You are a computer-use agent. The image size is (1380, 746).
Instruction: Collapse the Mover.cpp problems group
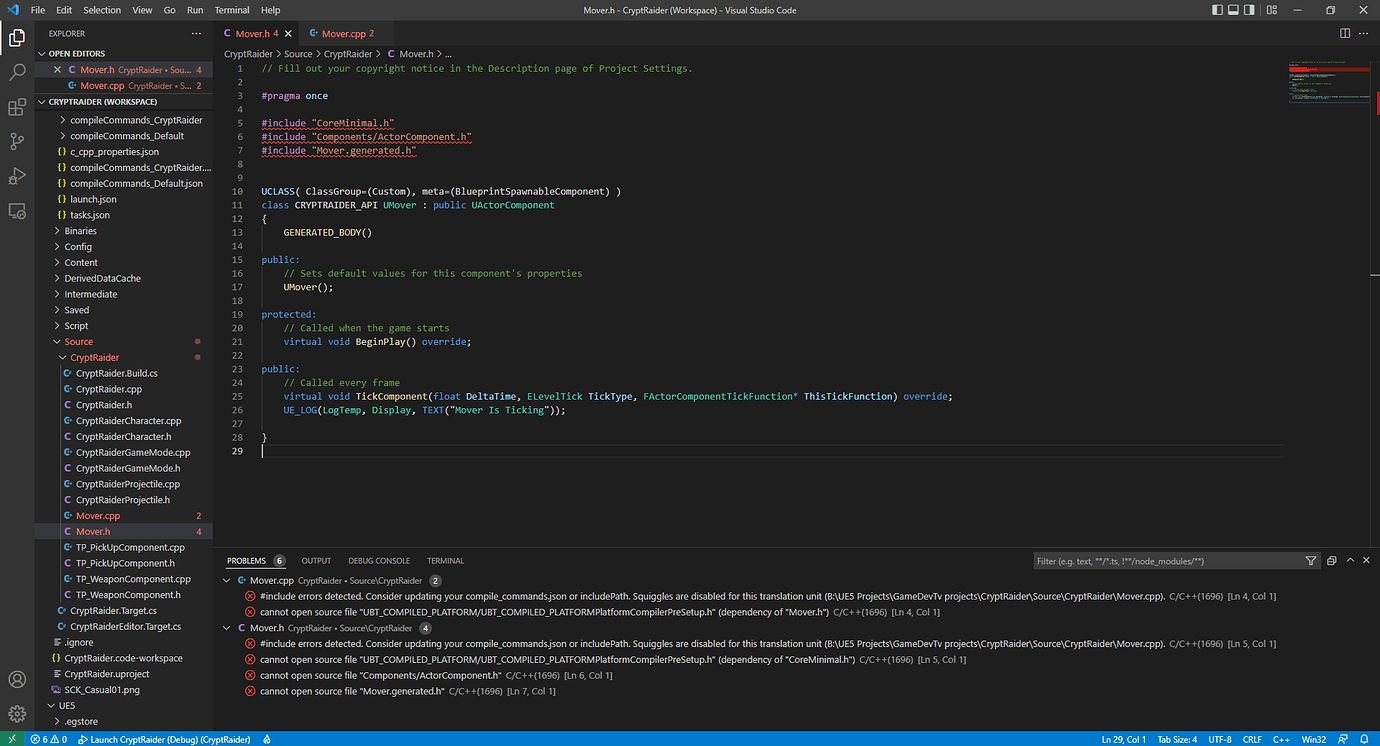pyautogui.click(x=227, y=580)
